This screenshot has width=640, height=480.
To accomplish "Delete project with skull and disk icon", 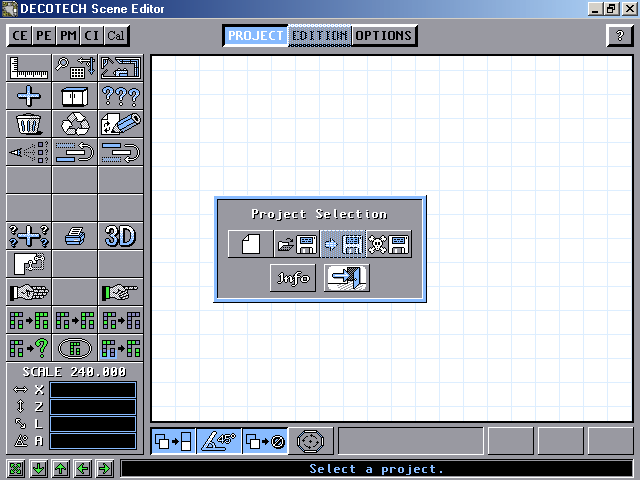I will [389, 244].
